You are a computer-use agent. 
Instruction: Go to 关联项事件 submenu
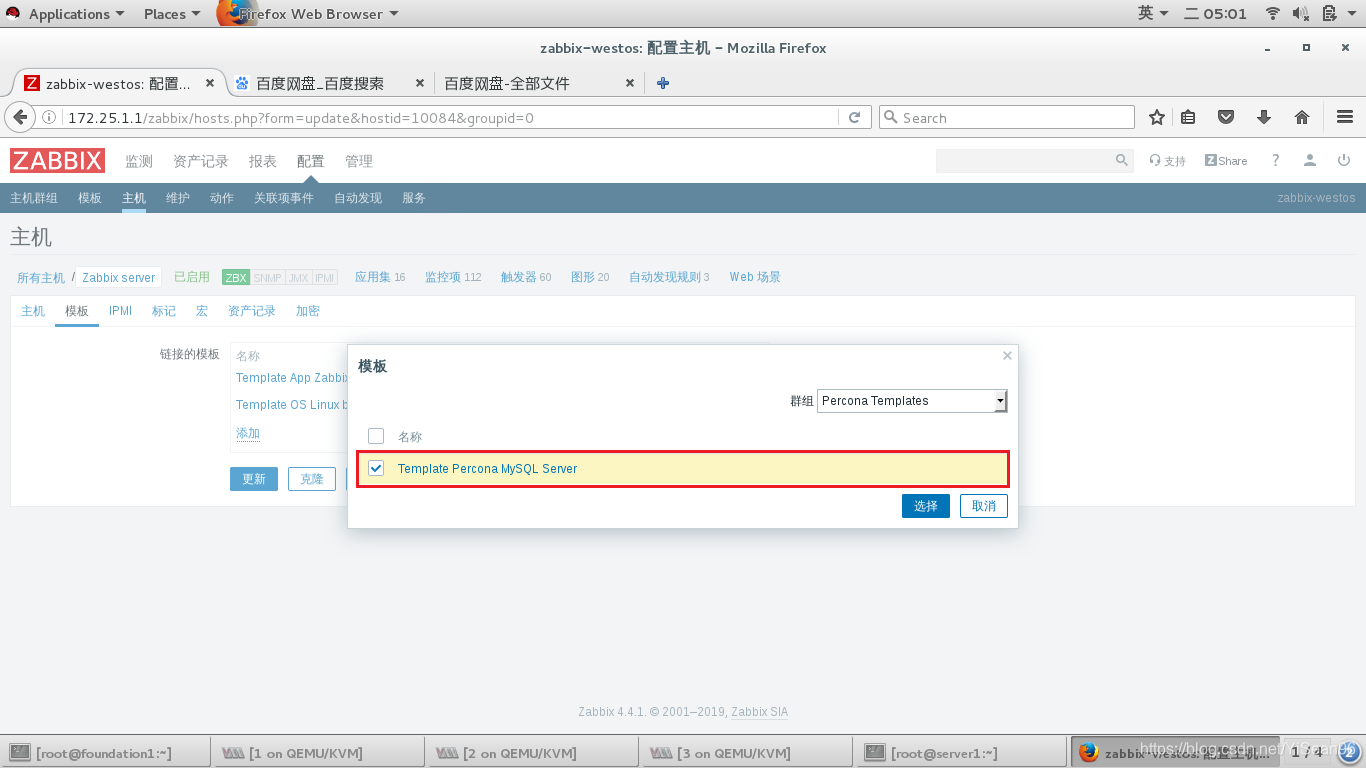pyautogui.click(x=284, y=198)
